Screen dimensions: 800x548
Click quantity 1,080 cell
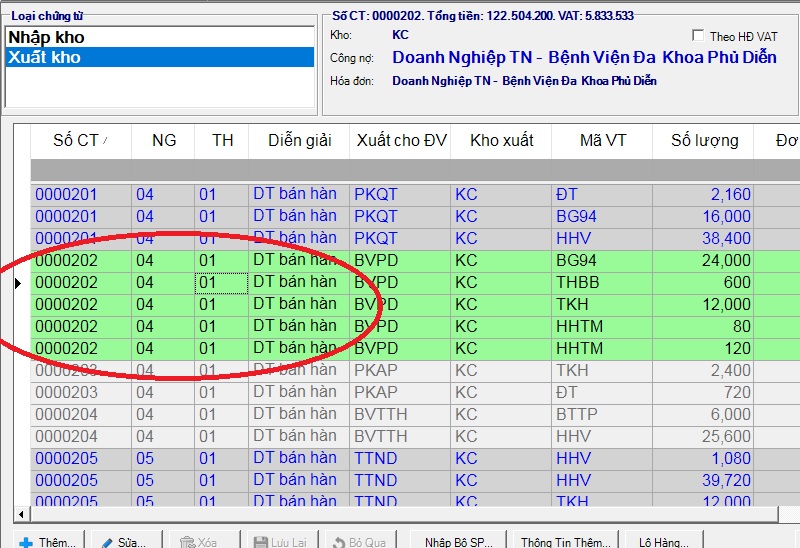click(x=704, y=458)
